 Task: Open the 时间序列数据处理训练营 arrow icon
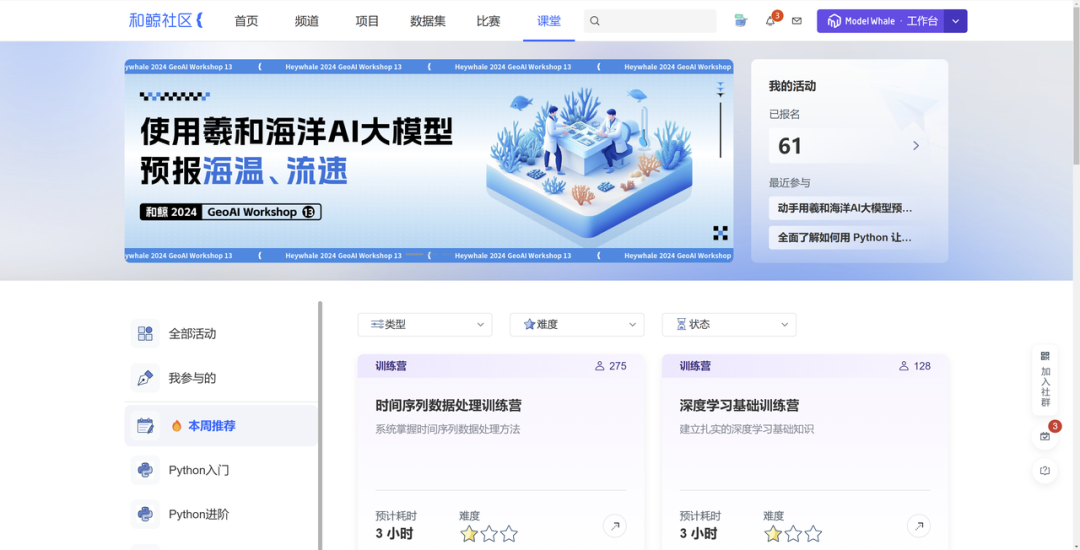614,526
